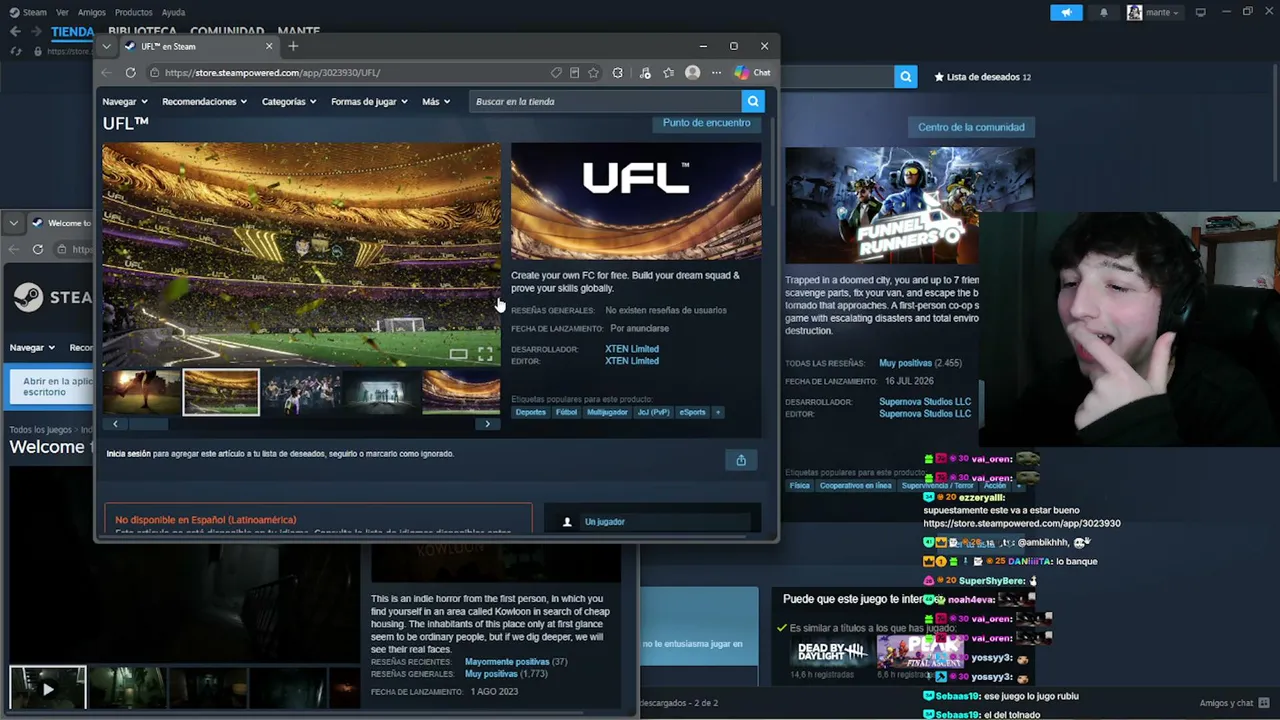This screenshot has height=720, width=1280.
Task: Expand the Recomendaciones dropdown
Action: (204, 101)
